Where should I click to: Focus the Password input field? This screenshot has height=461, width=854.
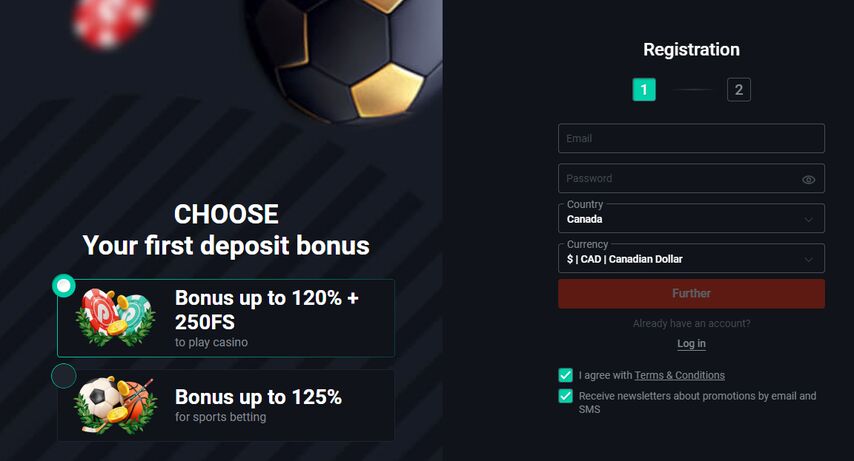point(691,178)
